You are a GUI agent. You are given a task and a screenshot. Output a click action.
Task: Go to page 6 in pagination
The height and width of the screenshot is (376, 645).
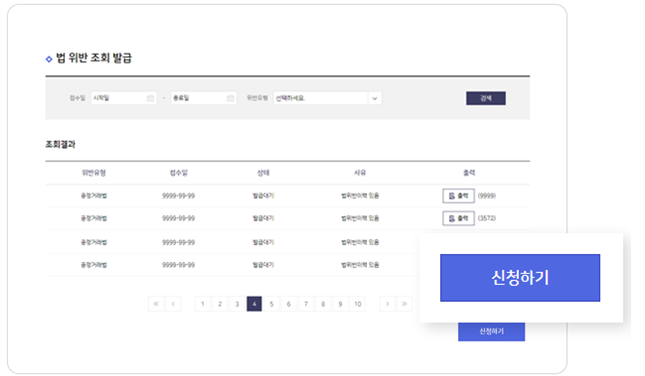point(289,304)
